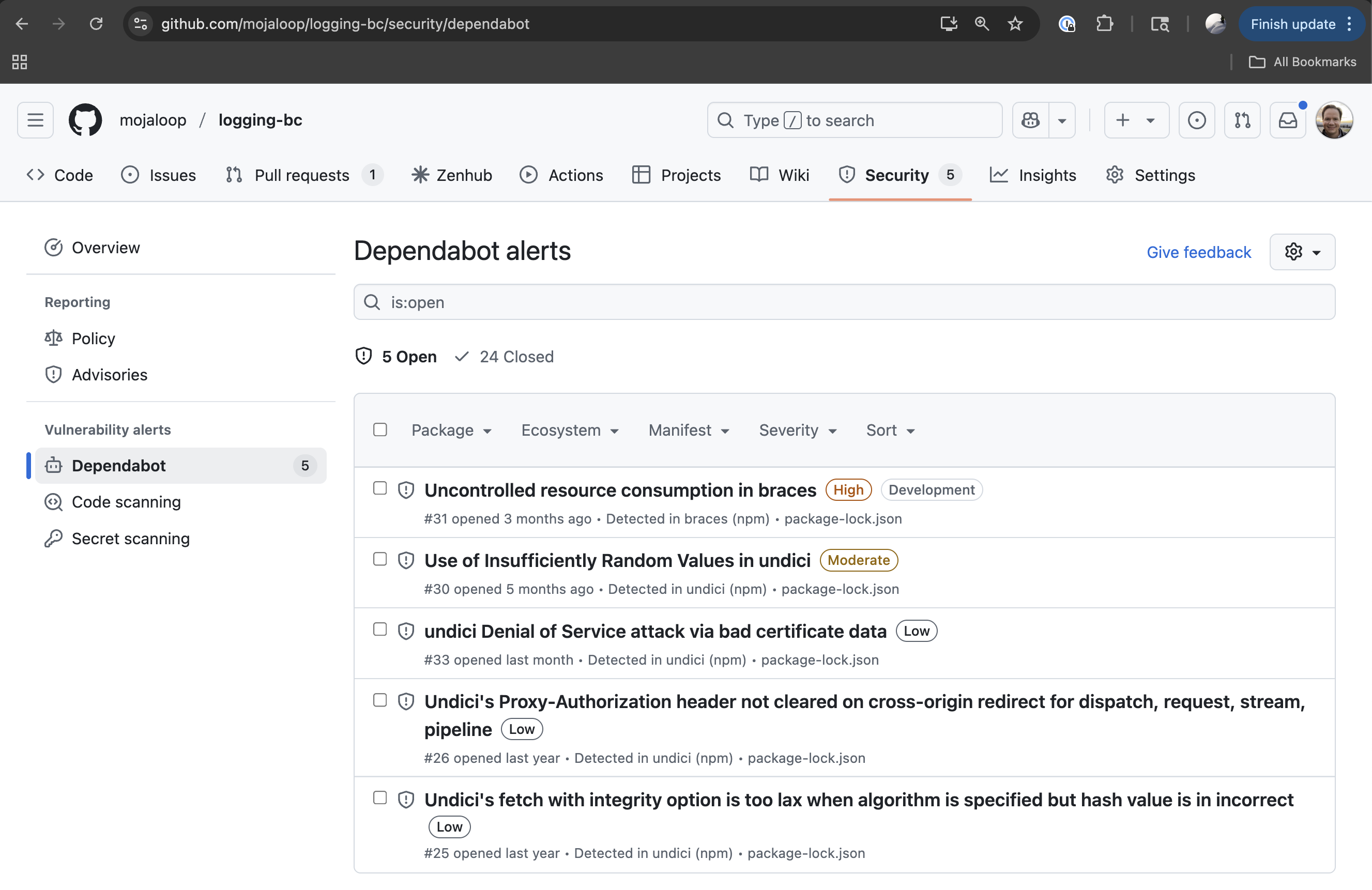Tick the select-all alerts checkbox
Screen dimensions: 1372x890
[380, 429]
